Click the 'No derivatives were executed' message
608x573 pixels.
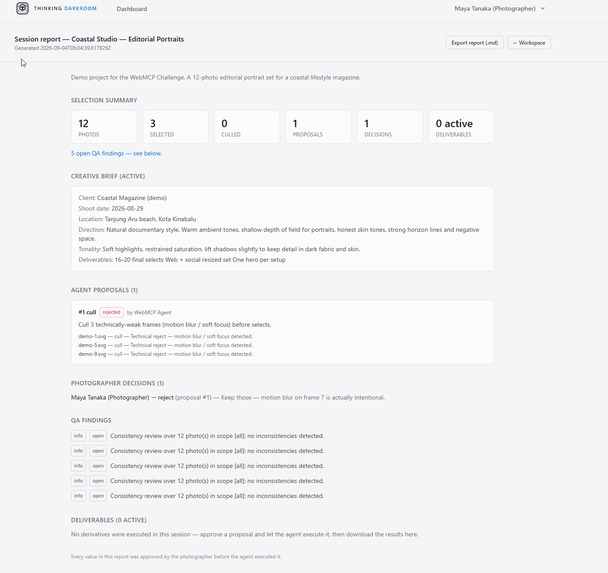(x=245, y=534)
